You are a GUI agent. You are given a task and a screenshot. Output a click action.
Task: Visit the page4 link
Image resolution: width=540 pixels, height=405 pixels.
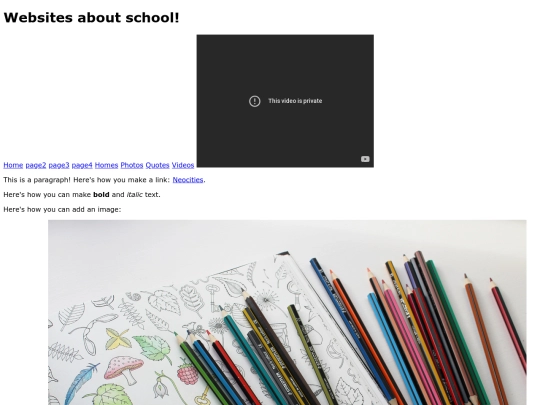[82, 165]
